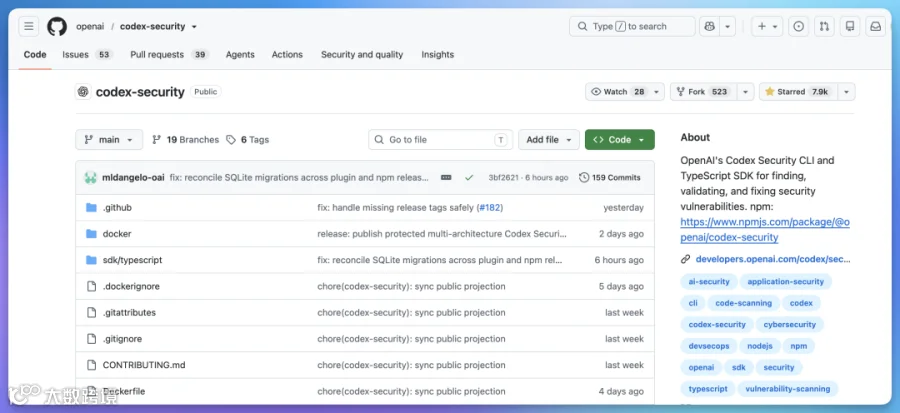Open the .gitattributes file name

pos(129,313)
